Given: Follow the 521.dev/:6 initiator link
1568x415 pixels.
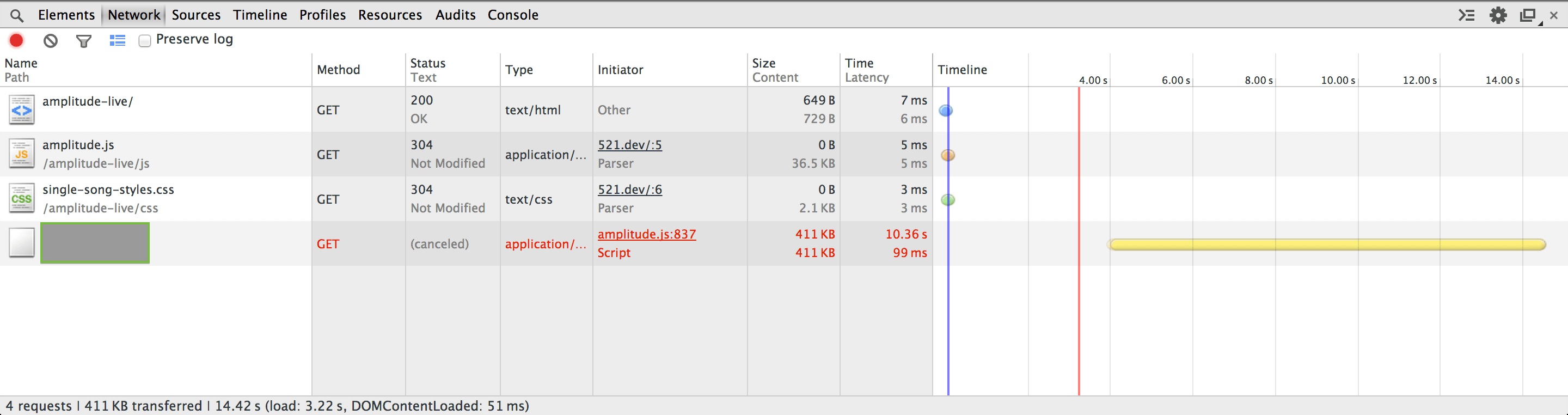Looking at the screenshot, I should (629, 189).
